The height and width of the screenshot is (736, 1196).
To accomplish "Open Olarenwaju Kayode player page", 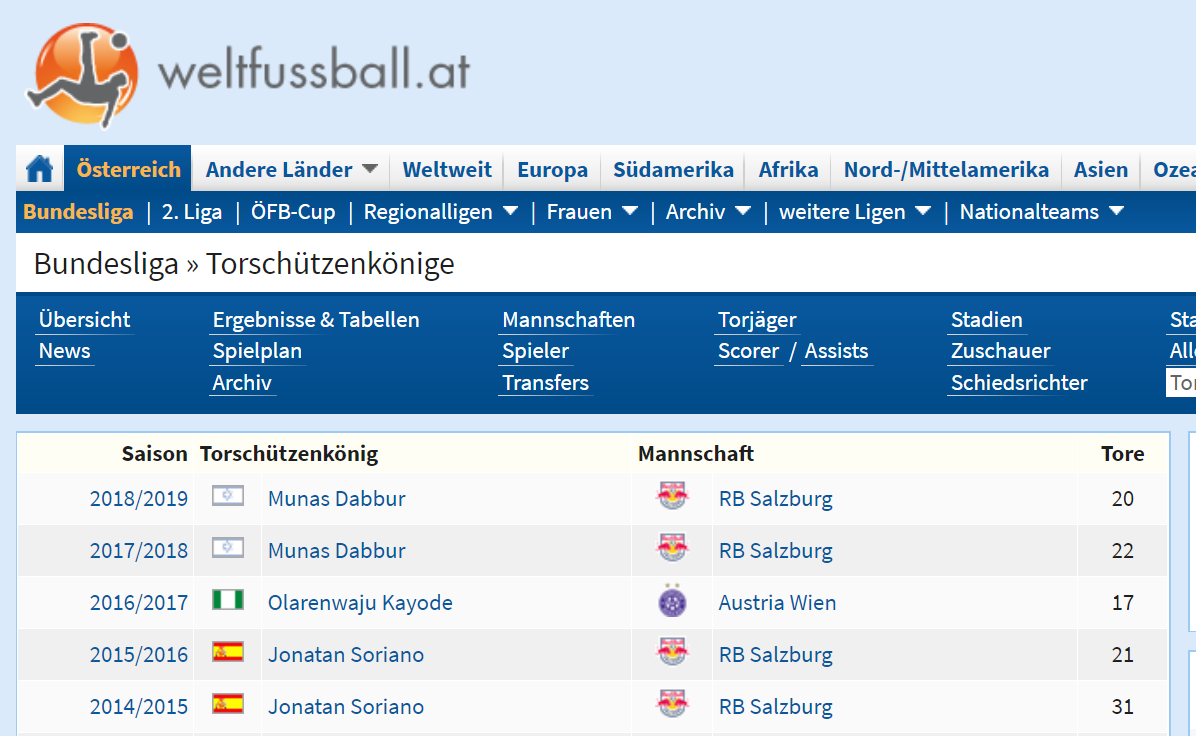I will click(x=360, y=603).
